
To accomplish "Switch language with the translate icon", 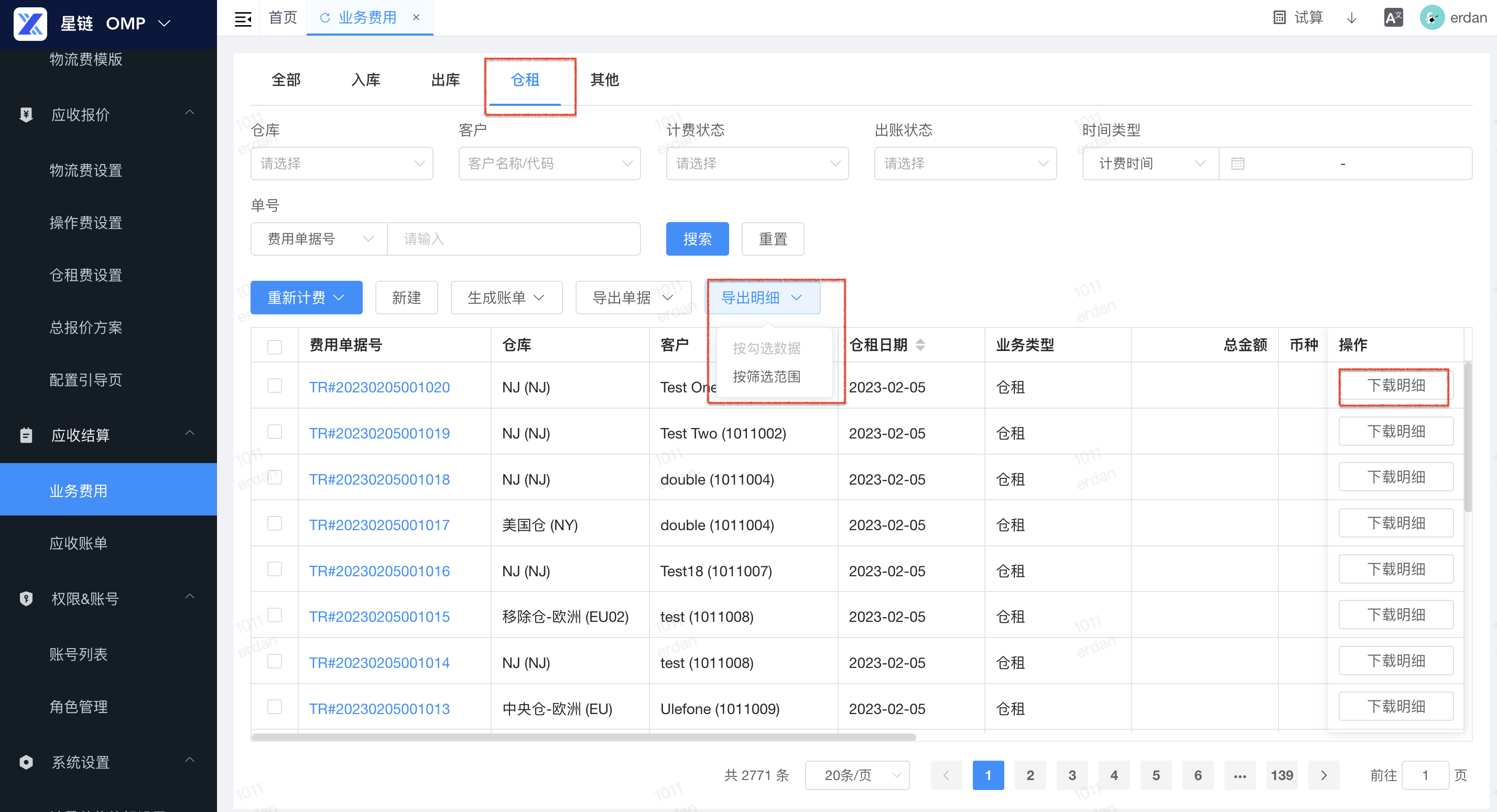I will coord(1393,17).
